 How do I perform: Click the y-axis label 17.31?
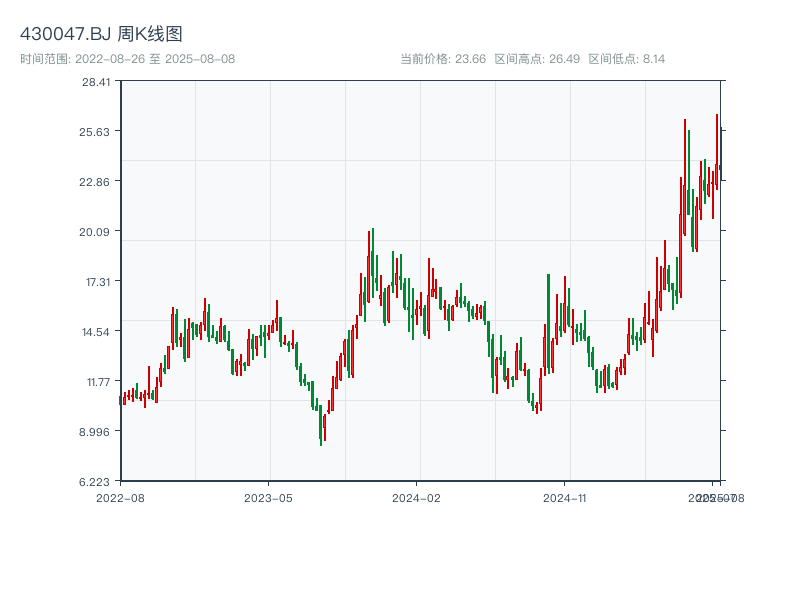pos(97,282)
